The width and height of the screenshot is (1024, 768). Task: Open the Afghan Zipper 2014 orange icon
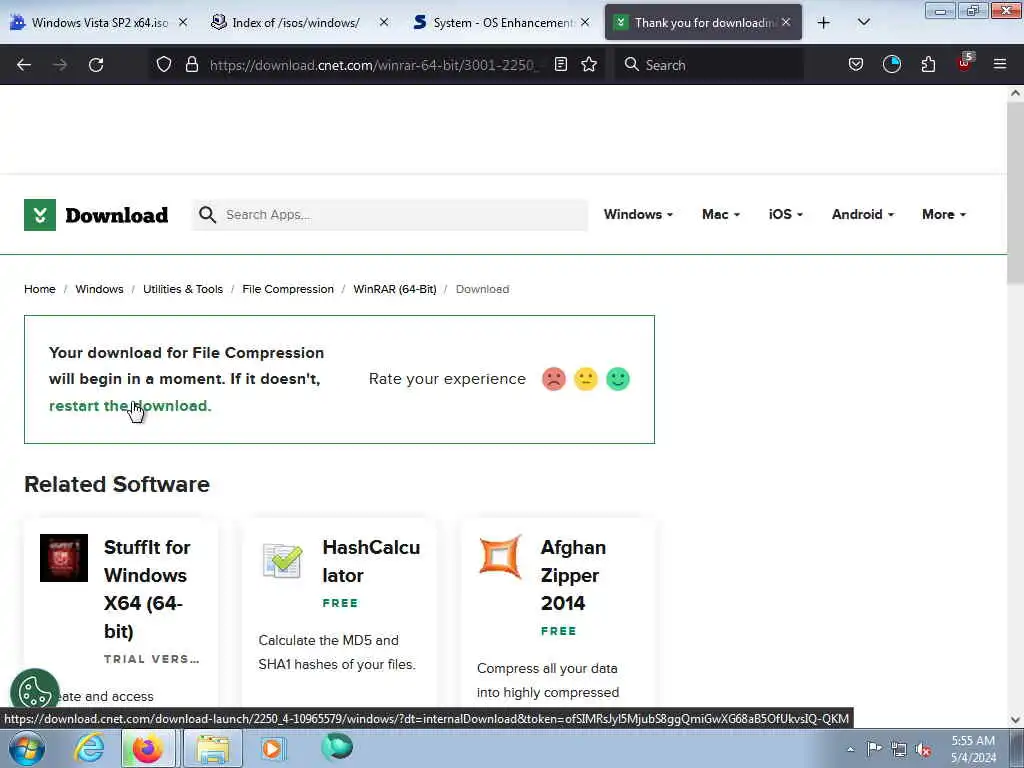point(501,556)
